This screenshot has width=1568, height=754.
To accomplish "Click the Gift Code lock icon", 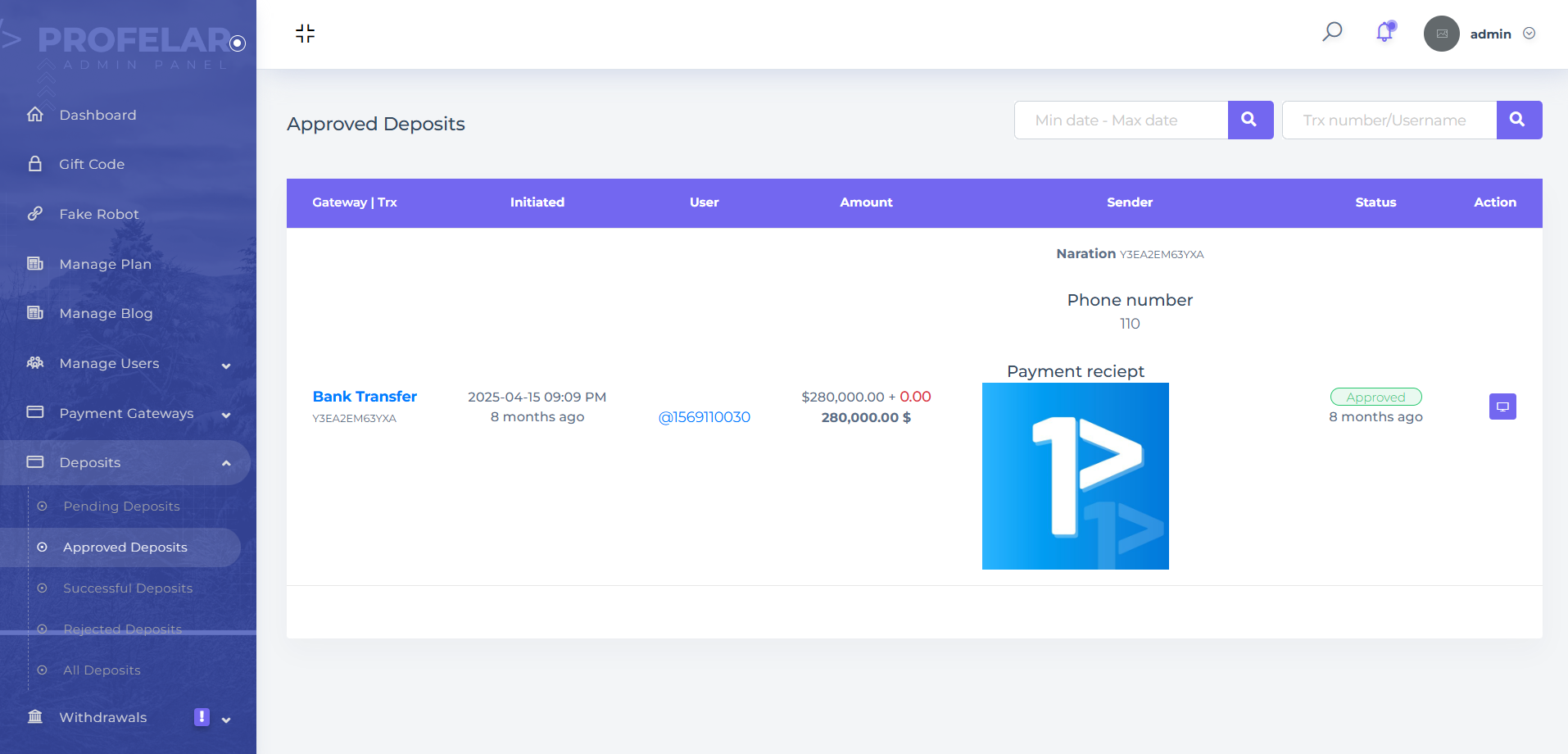I will pos(35,164).
